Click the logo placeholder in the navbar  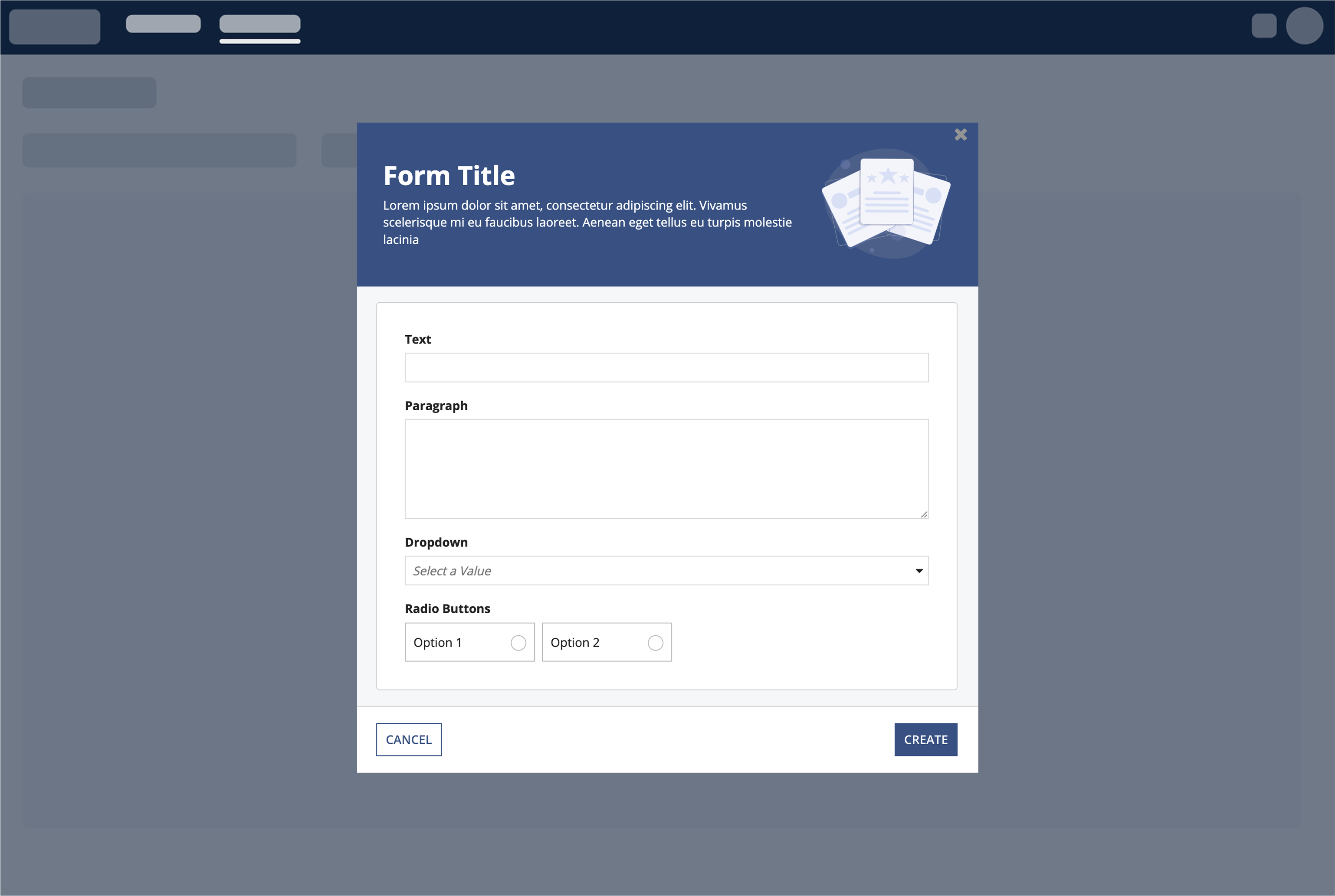pyautogui.click(x=55, y=26)
